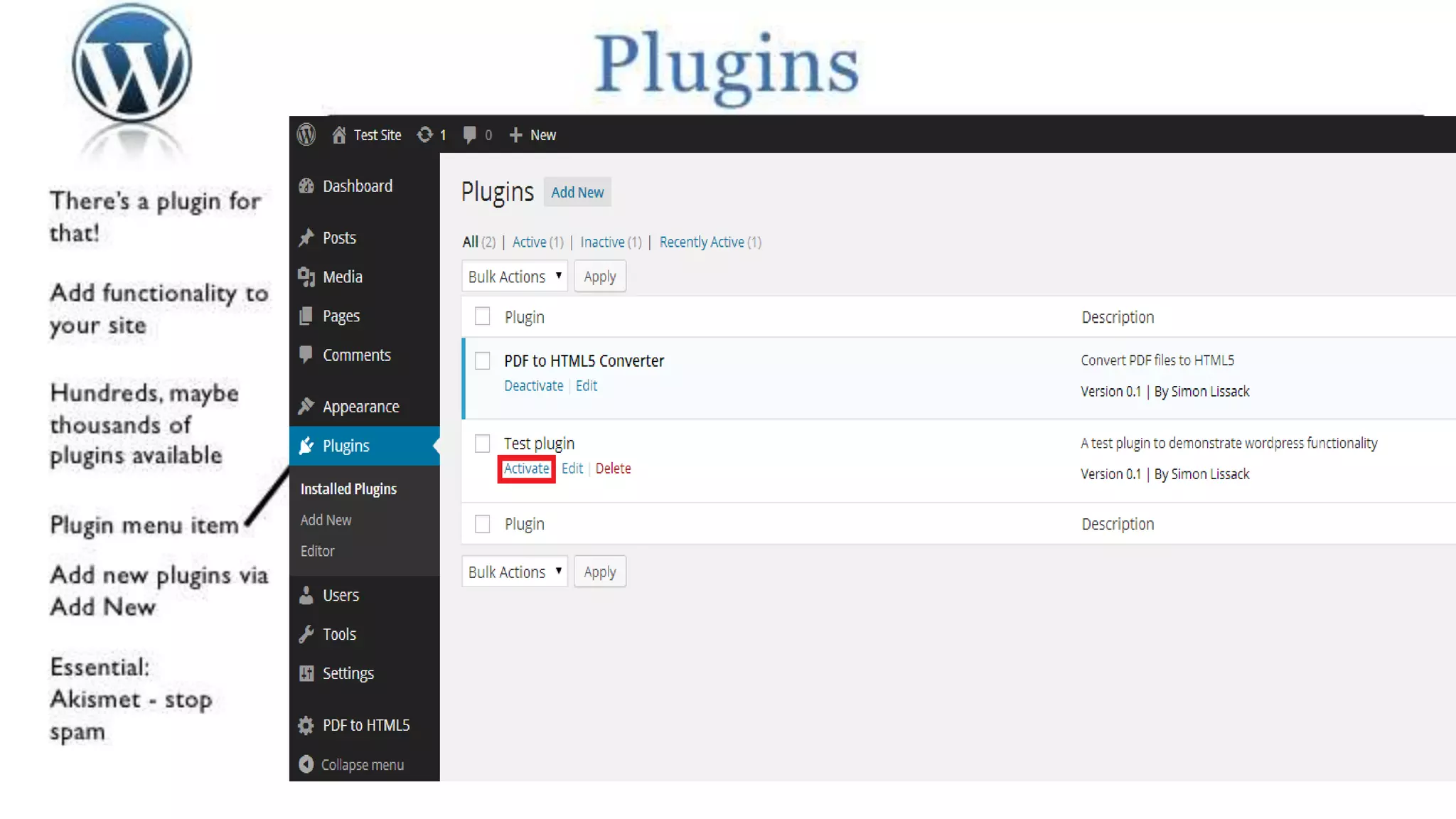Screen dimensions: 1456x819
Task: Open comments bubble icon in admin bar
Action: (x=469, y=134)
